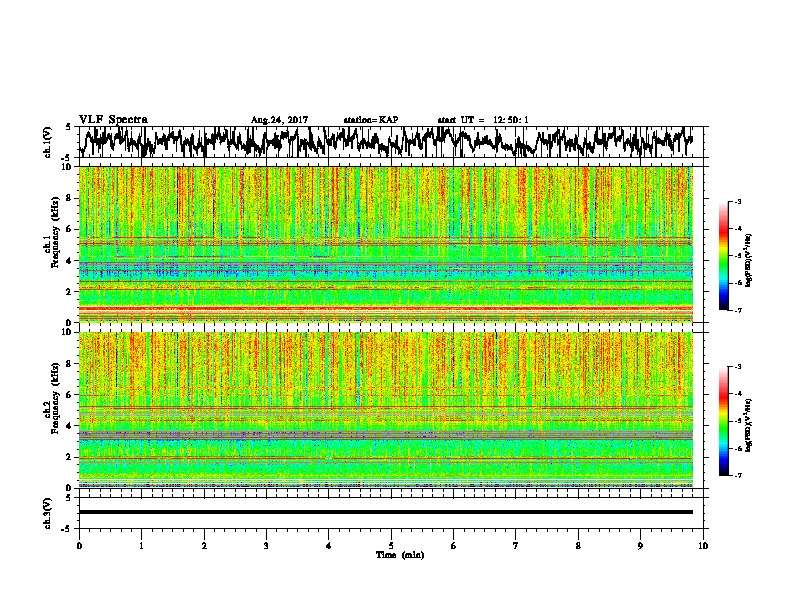Image resolution: width=792 pixels, height=612 pixels.
Task: Click the time axis tick label "0"
Action: tap(79, 545)
